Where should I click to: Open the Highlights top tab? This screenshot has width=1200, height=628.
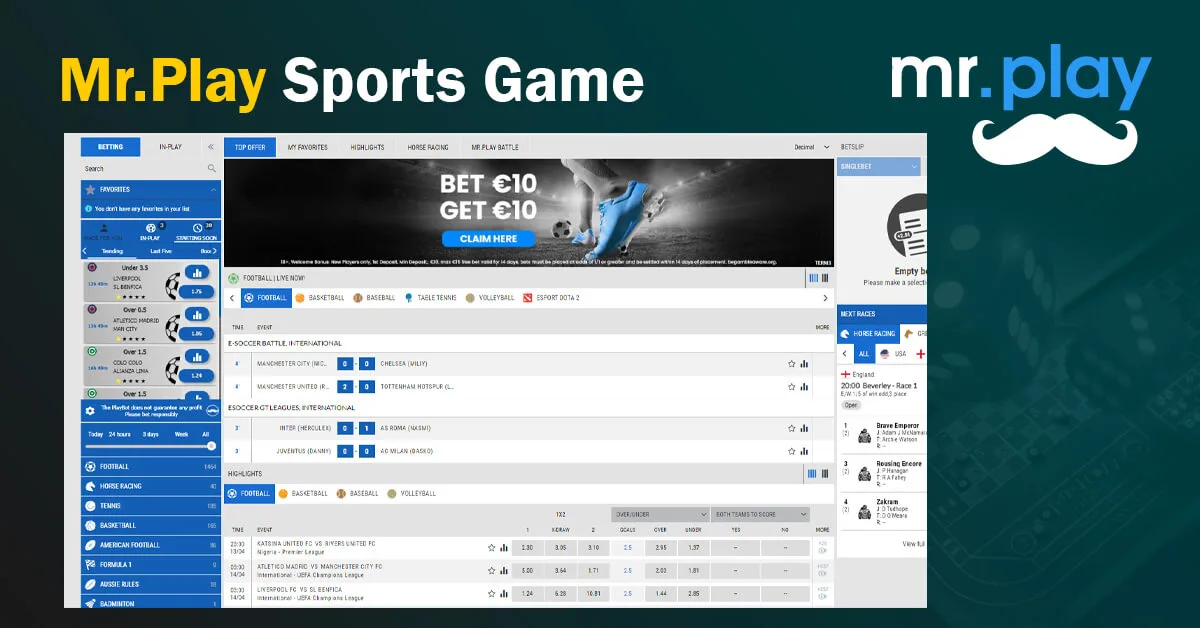tap(367, 147)
